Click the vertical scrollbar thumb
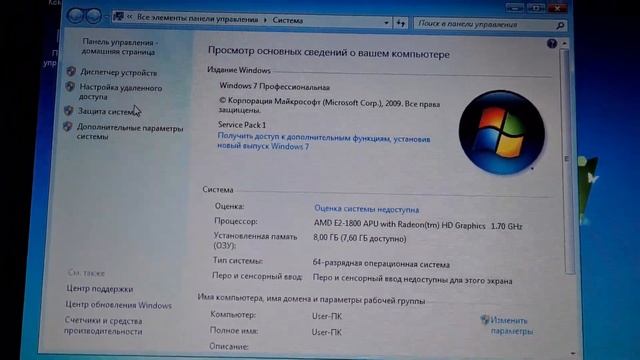Viewport: 640px width, 360px height. click(x=568, y=161)
